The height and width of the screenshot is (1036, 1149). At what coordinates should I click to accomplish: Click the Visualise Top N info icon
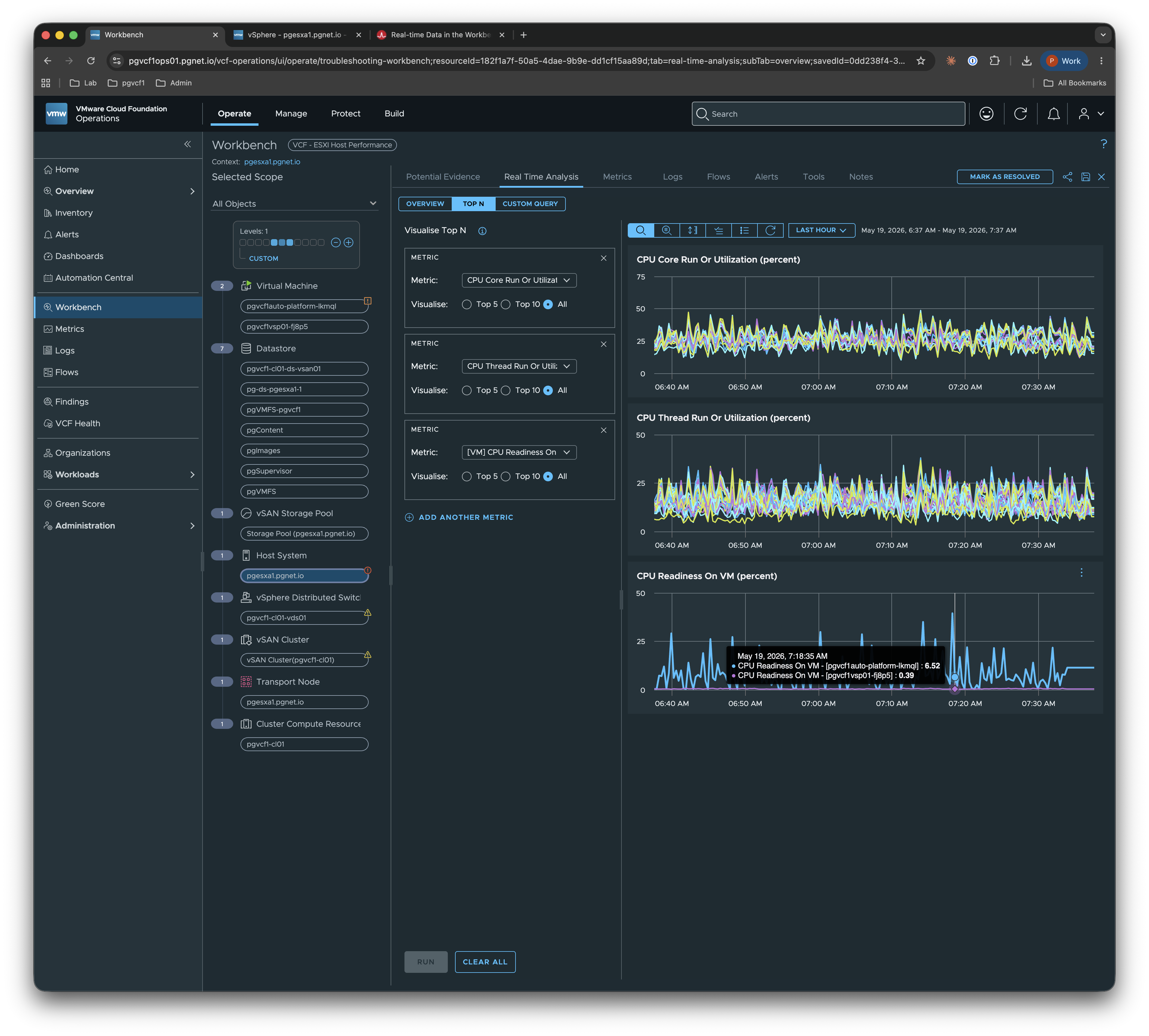point(482,230)
